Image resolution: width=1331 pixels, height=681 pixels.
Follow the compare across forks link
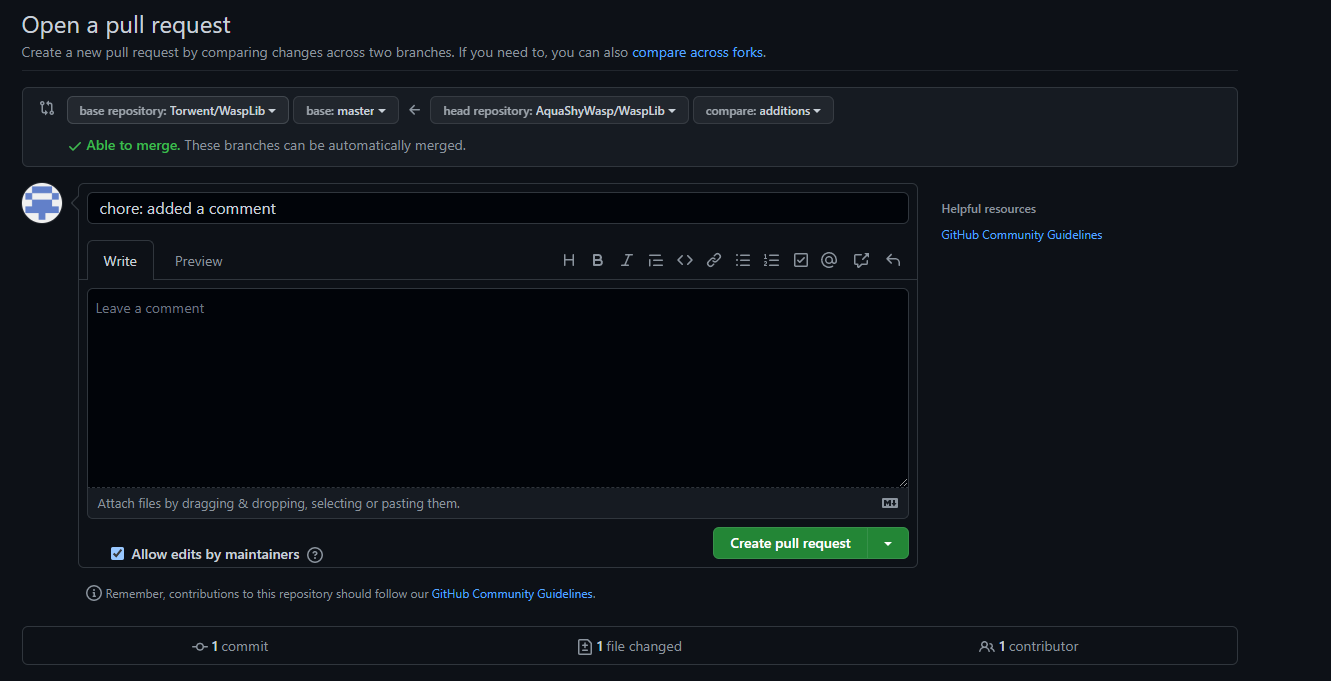697,52
